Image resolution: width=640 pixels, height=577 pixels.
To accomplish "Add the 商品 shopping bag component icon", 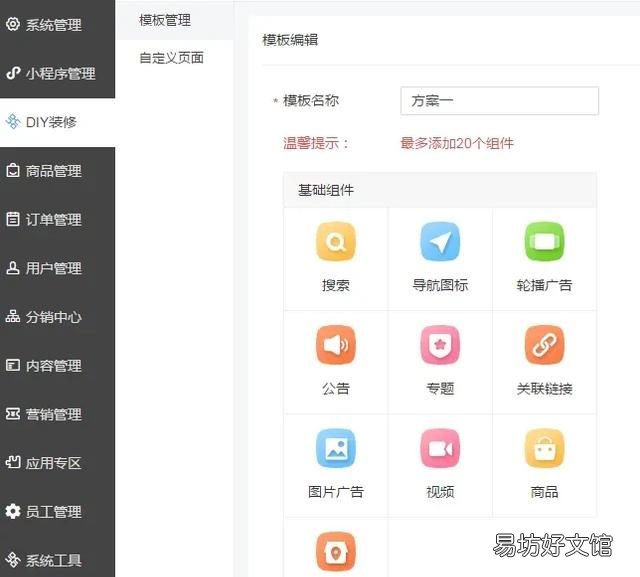I will click(544, 448).
